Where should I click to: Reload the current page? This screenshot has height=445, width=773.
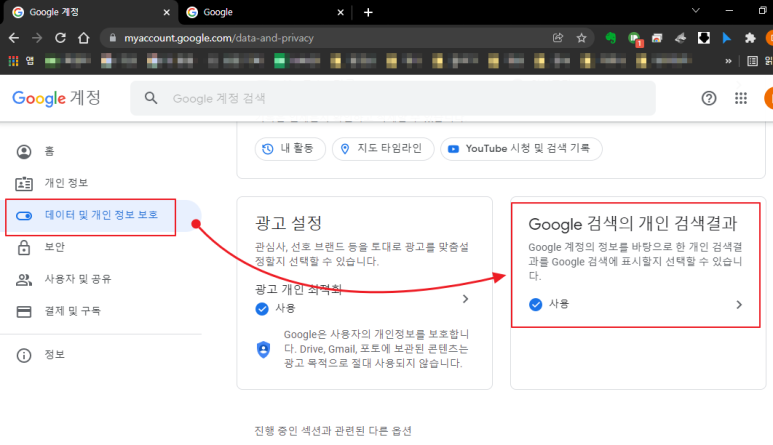click(x=60, y=38)
